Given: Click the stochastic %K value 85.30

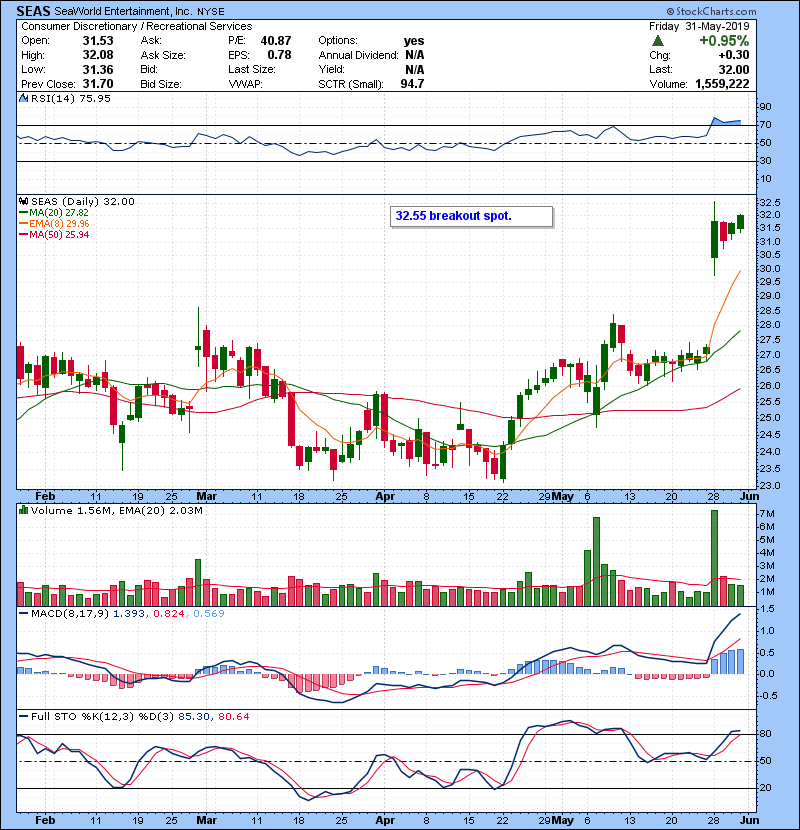Looking at the screenshot, I should tap(194, 716).
